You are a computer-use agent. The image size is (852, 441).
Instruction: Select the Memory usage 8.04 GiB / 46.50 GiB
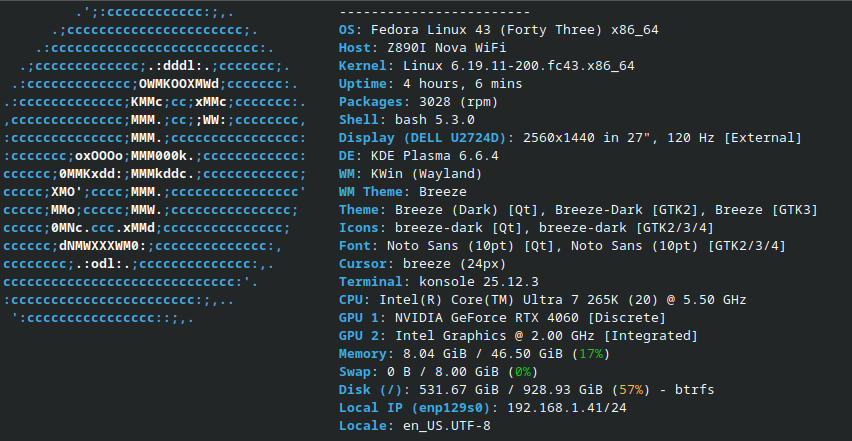point(483,354)
